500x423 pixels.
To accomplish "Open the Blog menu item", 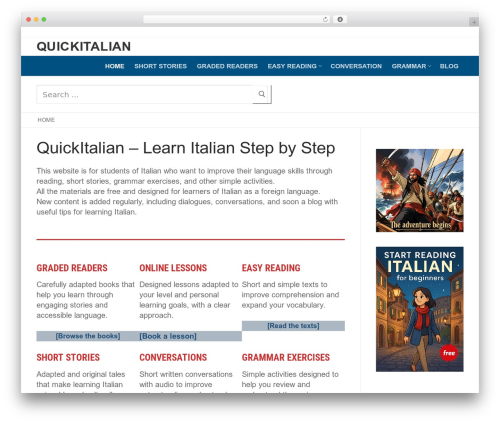I will [x=449, y=66].
